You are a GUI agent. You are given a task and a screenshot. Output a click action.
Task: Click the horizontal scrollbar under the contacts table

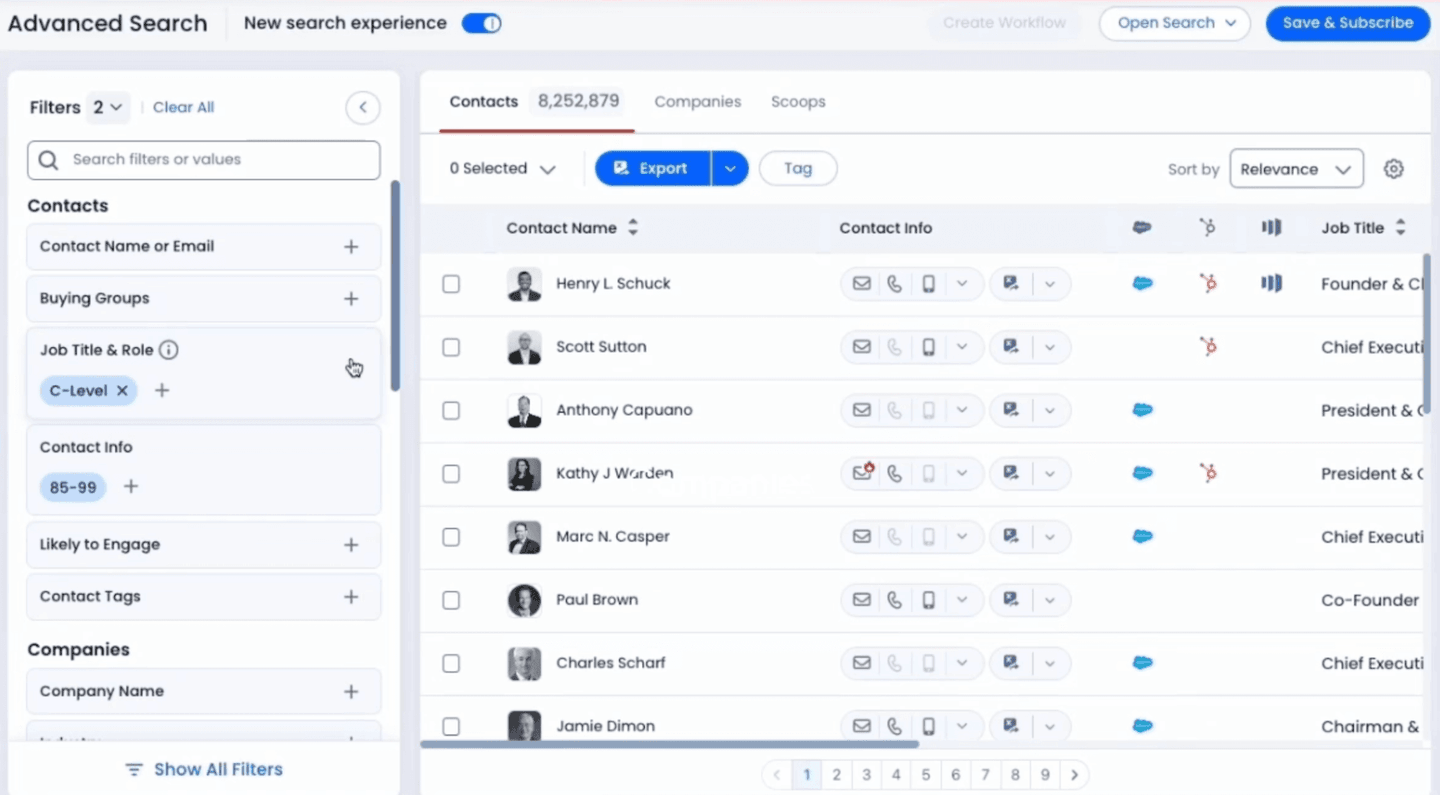click(x=669, y=744)
